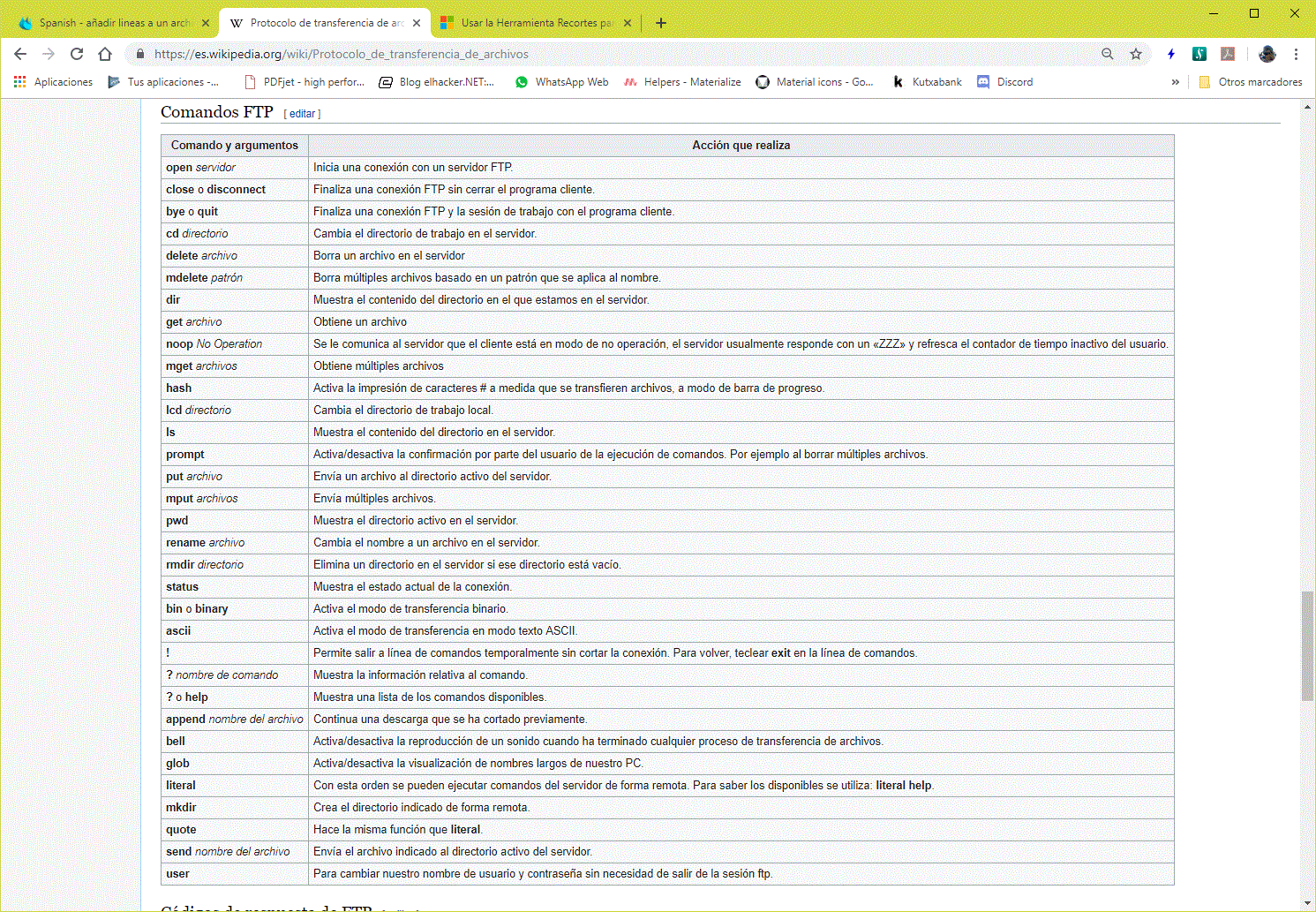This screenshot has width=1316, height=912.
Task: Close the Protocolo de transferencia tab
Action: coord(417,23)
